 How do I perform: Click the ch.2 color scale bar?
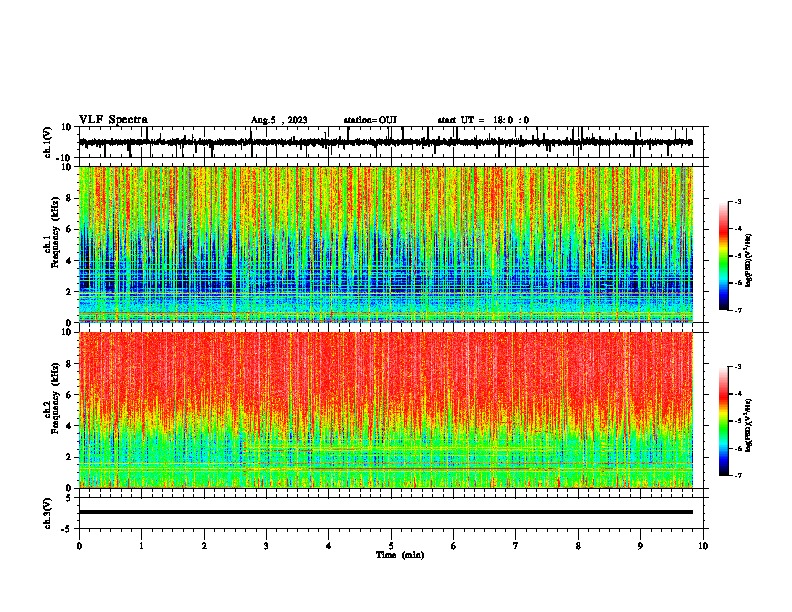click(x=724, y=421)
